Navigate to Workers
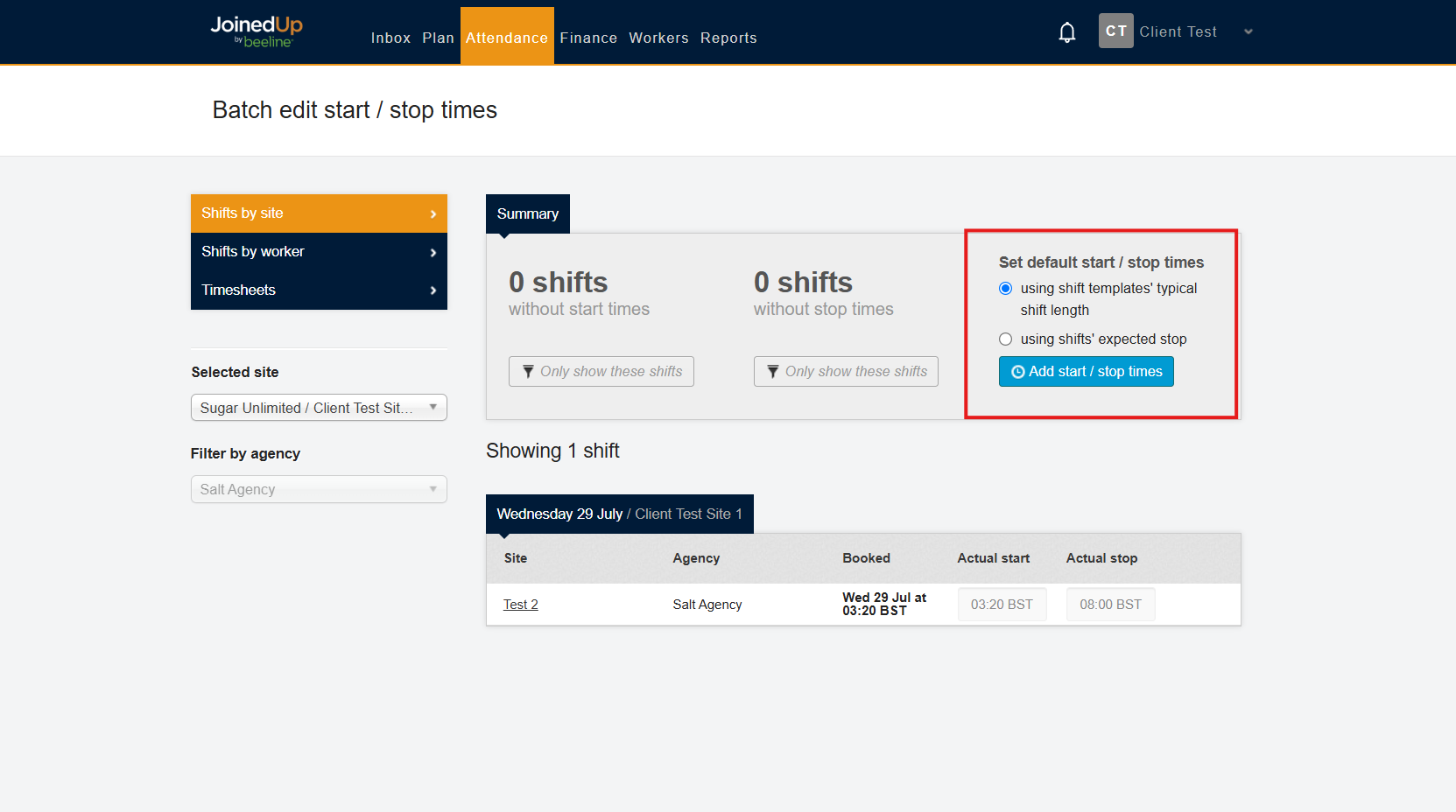The width and height of the screenshot is (1456, 812). click(x=658, y=38)
